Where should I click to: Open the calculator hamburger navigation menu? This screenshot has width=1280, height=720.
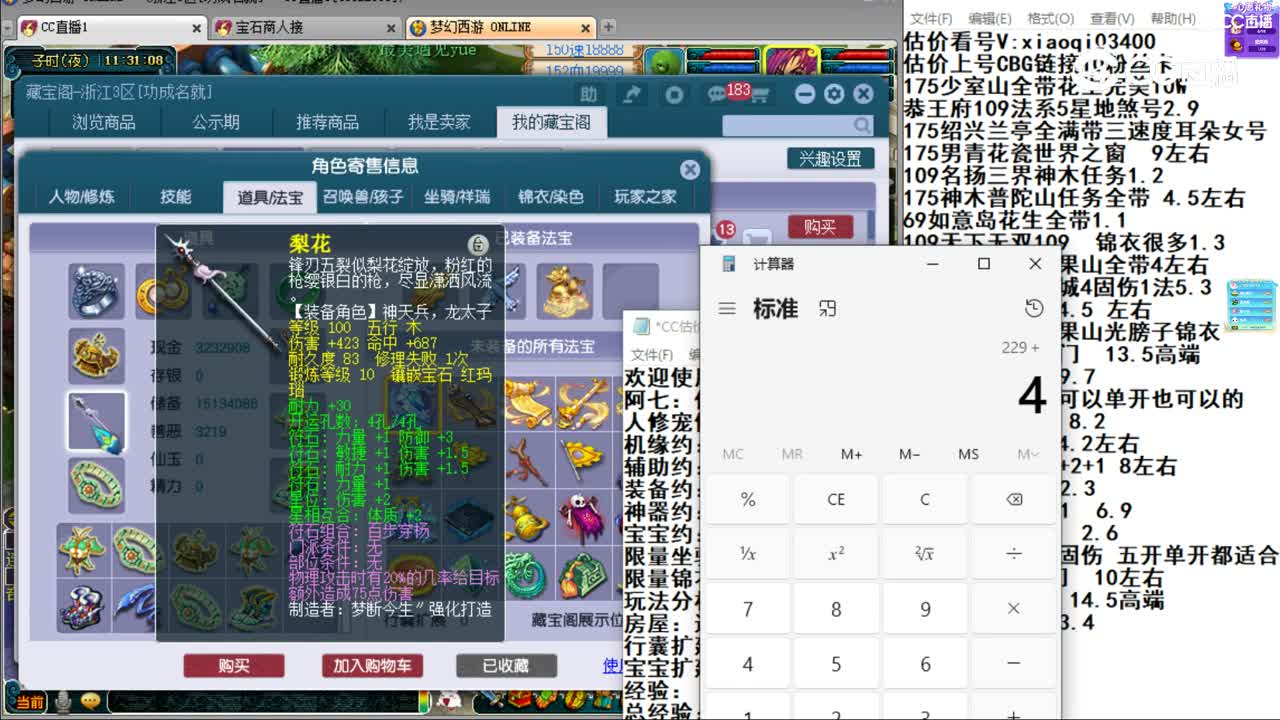(727, 308)
